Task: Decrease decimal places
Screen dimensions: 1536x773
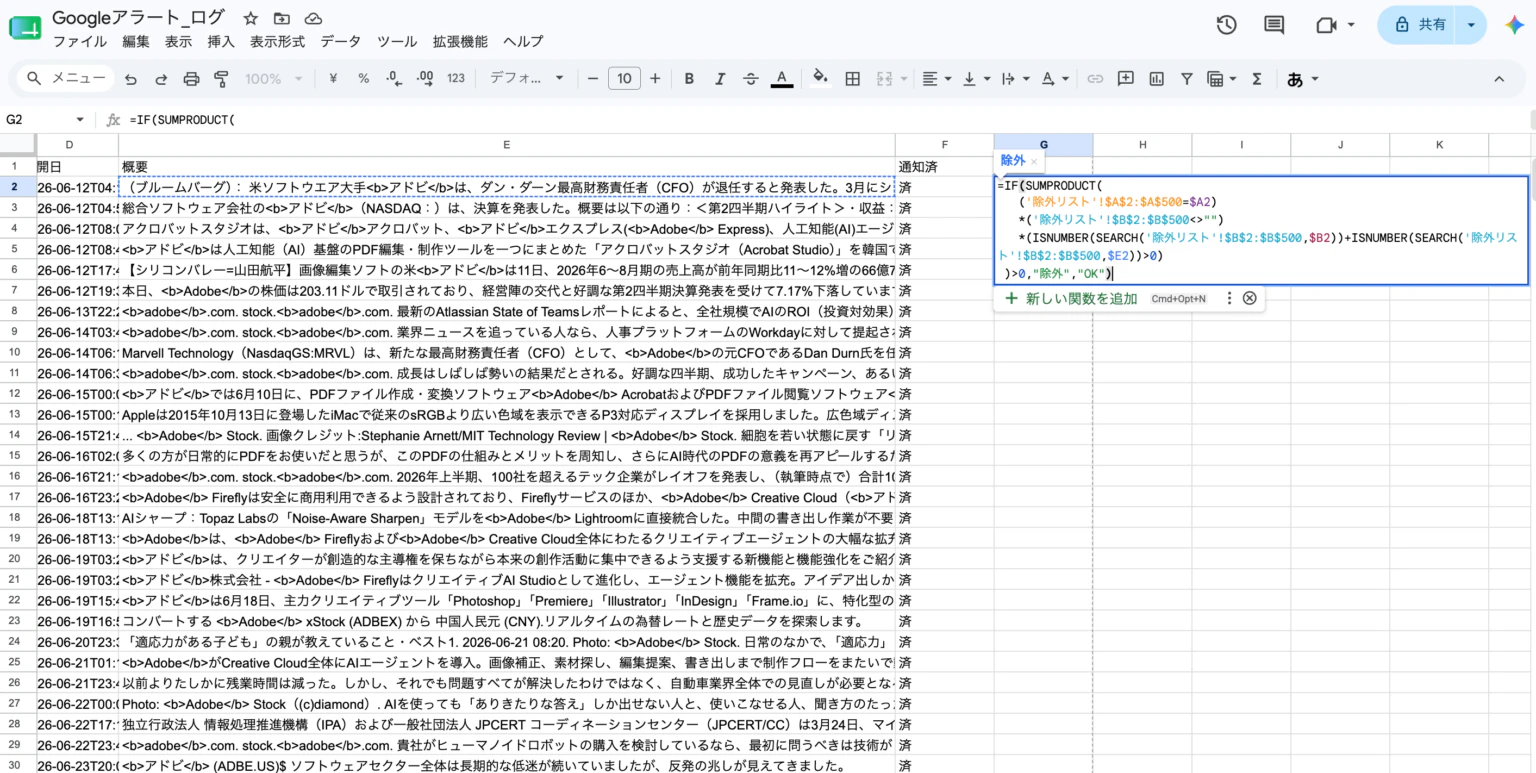Action: (394, 78)
